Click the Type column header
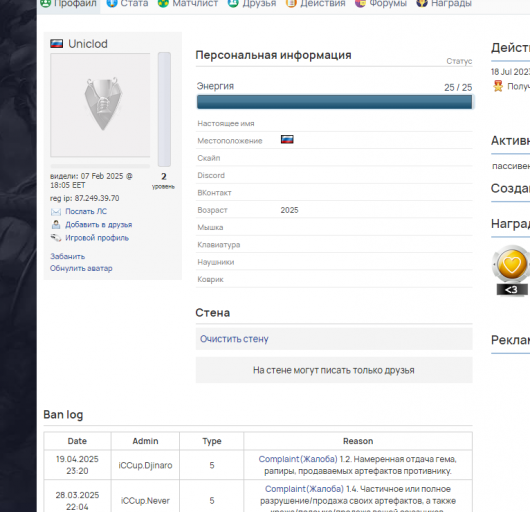This screenshot has width=530, height=512. [212, 441]
